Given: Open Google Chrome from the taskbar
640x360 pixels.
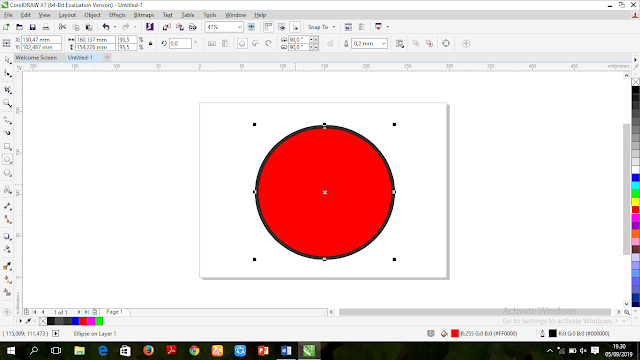Looking at the screenshot, I should [x=194, y=351].
